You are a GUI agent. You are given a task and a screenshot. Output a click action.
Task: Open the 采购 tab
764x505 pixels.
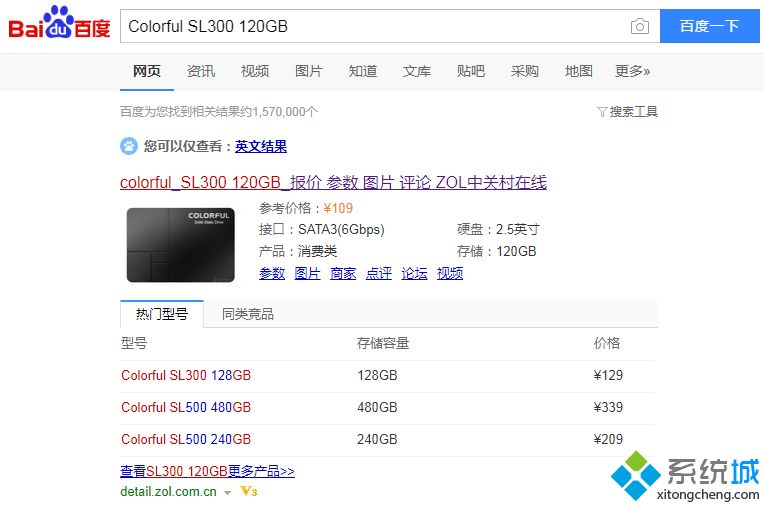point(525,71)
